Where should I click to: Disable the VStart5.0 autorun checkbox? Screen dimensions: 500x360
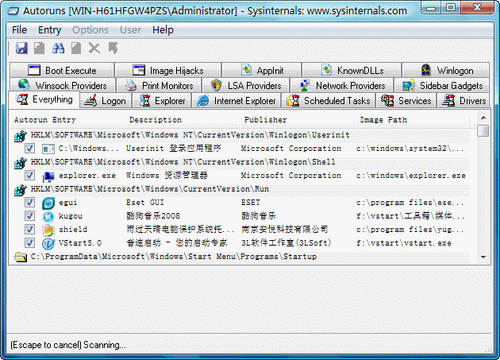point(30,243)
